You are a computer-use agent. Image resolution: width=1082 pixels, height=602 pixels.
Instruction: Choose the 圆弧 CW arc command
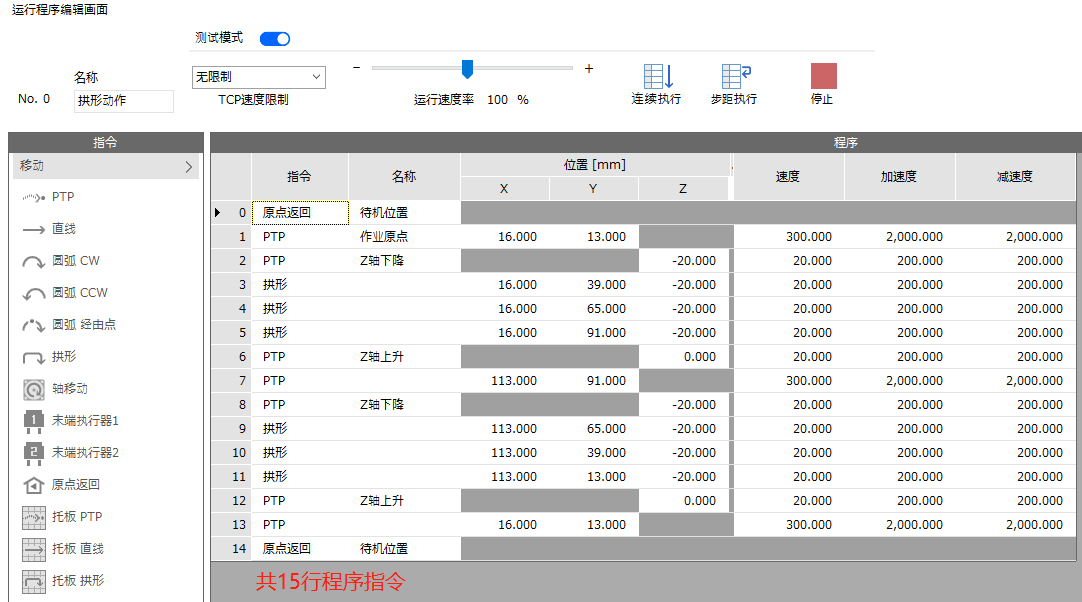click(35, 261)
